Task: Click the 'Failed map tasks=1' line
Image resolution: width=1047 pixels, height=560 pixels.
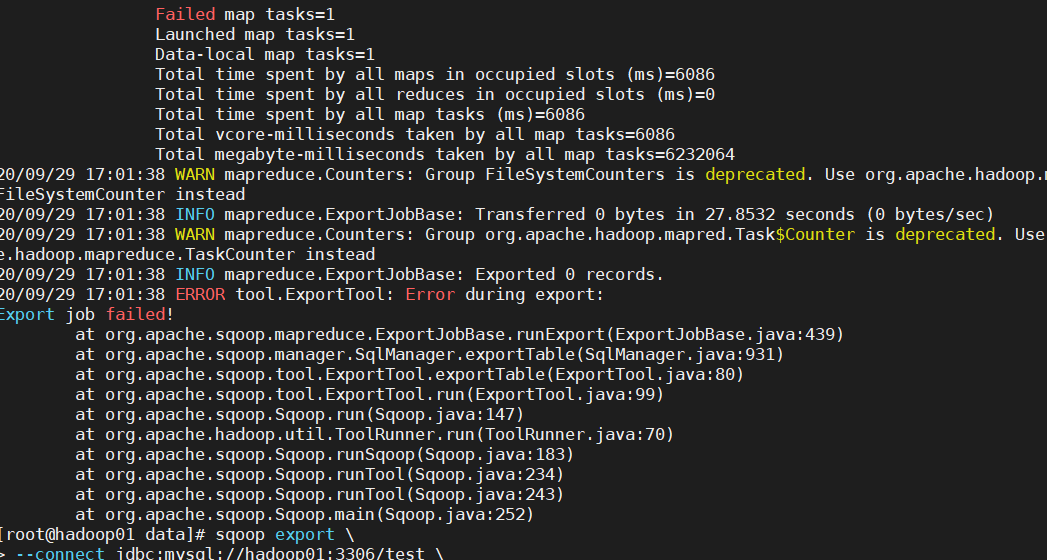Action: (245, 14)
